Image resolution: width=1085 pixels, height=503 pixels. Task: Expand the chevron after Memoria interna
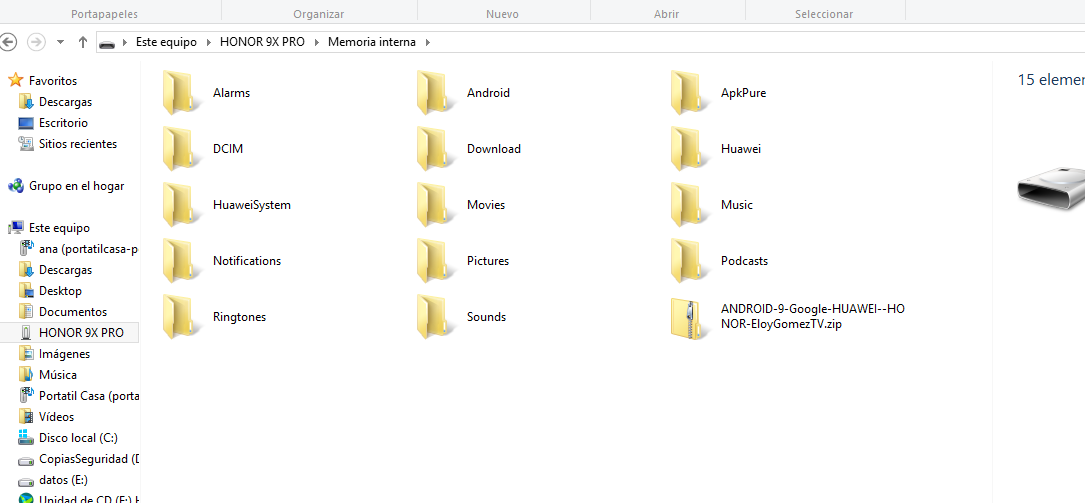tap(426, 42)
